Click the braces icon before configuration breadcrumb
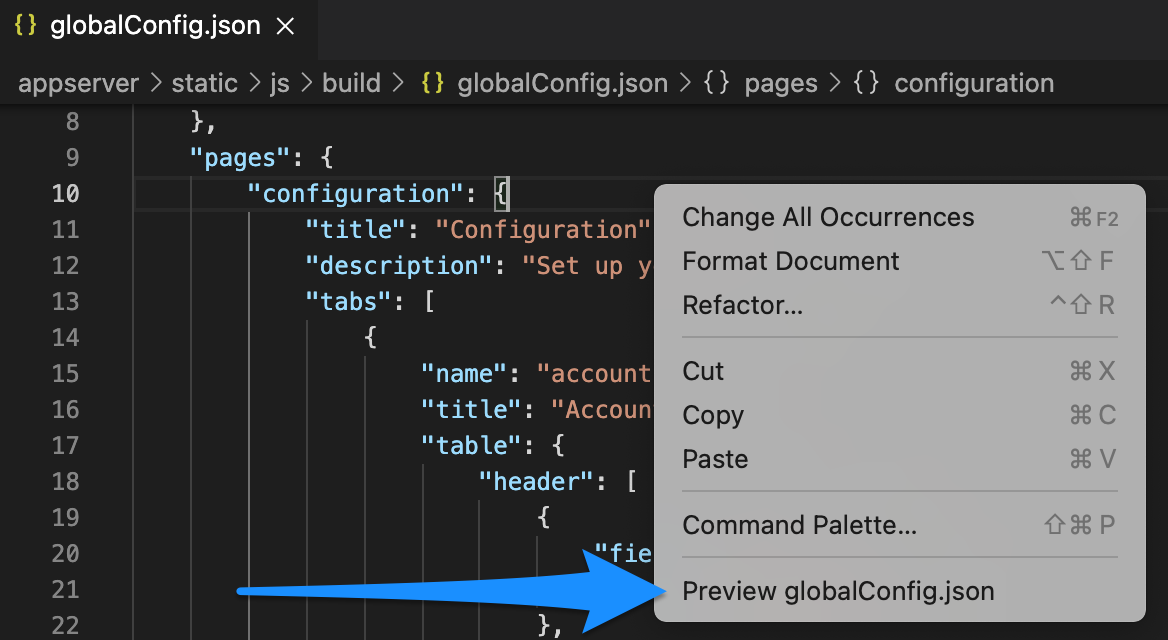This screenshot has width=1168, height=640. (x=866, y=83)
